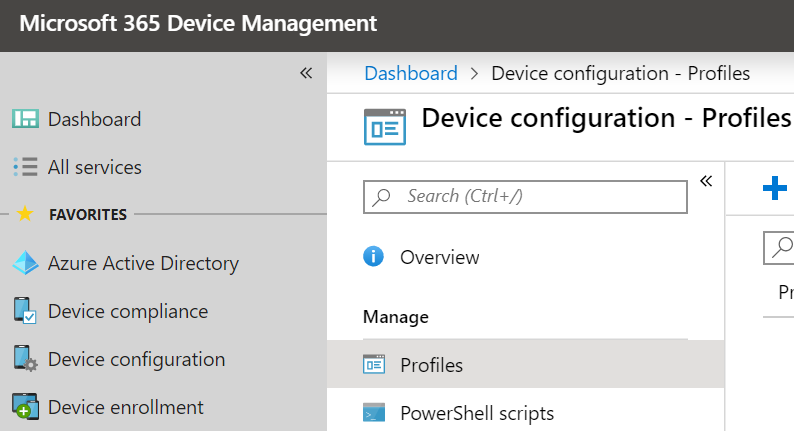
Task: Click the PowerShell scripts icon
Action: click(x=374, y=413)
